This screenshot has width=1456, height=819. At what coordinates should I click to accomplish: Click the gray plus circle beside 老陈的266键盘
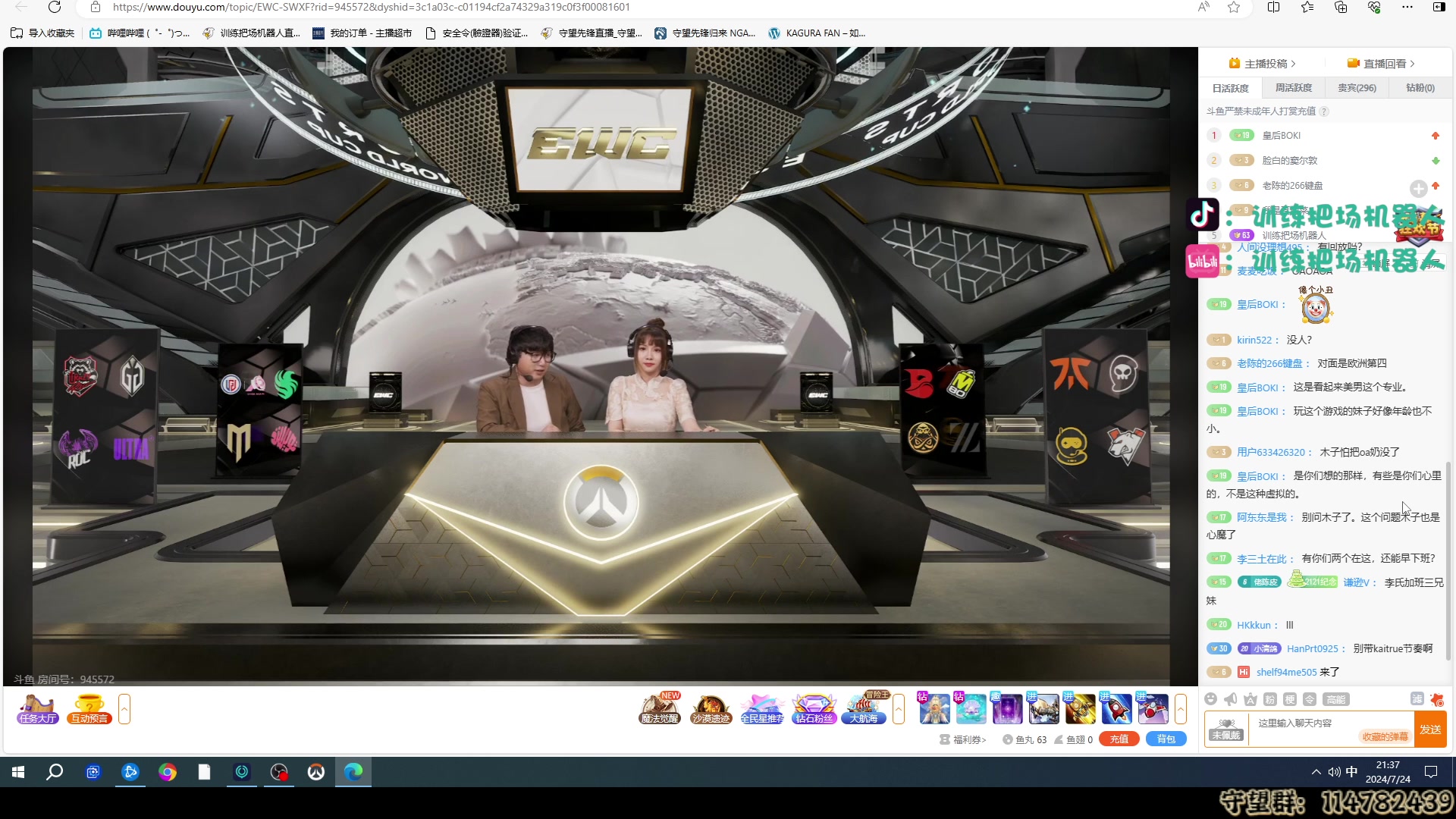[x=1418, y=189]
